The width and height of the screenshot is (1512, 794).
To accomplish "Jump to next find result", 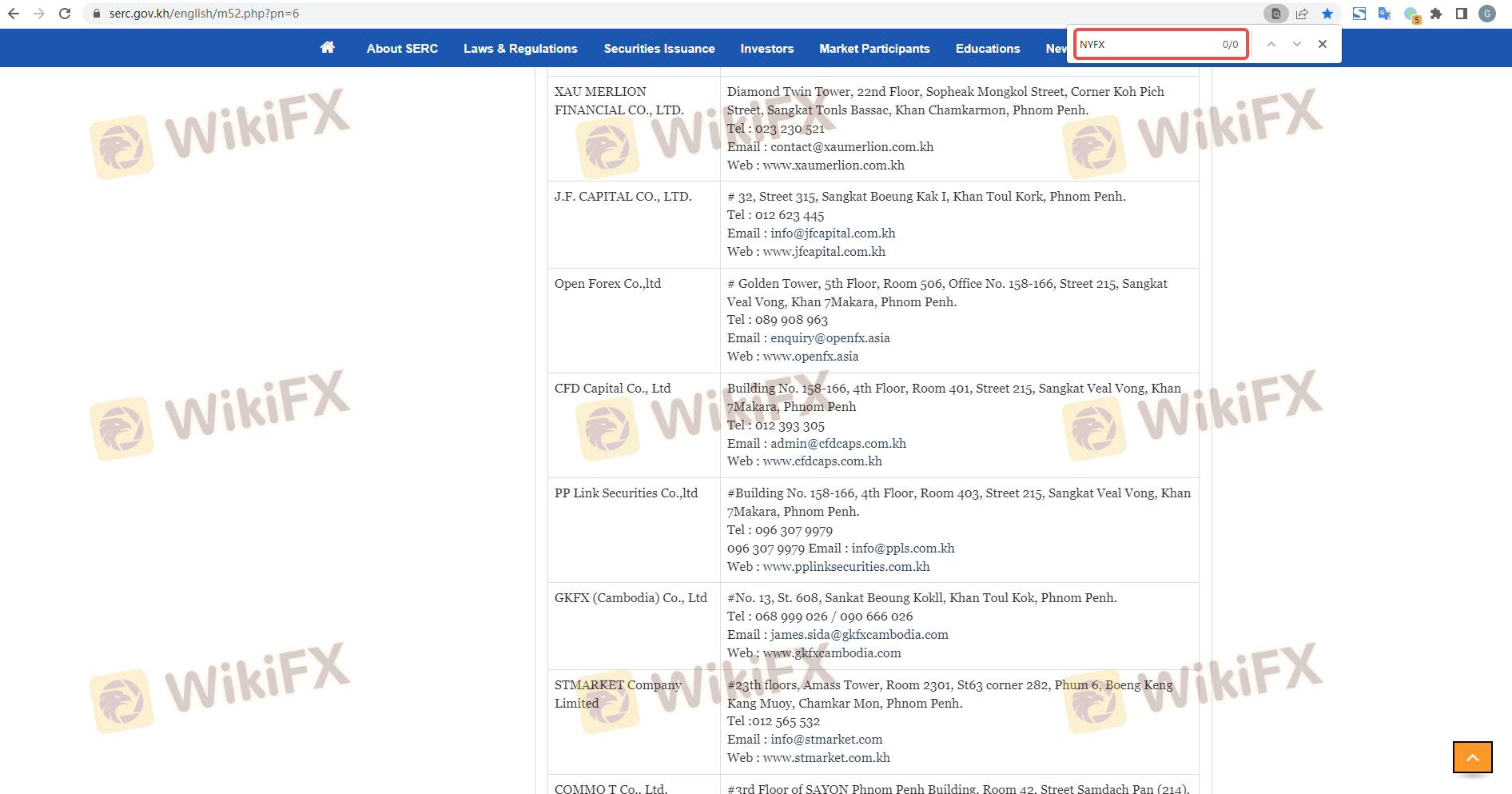I will coord(1297,44).
